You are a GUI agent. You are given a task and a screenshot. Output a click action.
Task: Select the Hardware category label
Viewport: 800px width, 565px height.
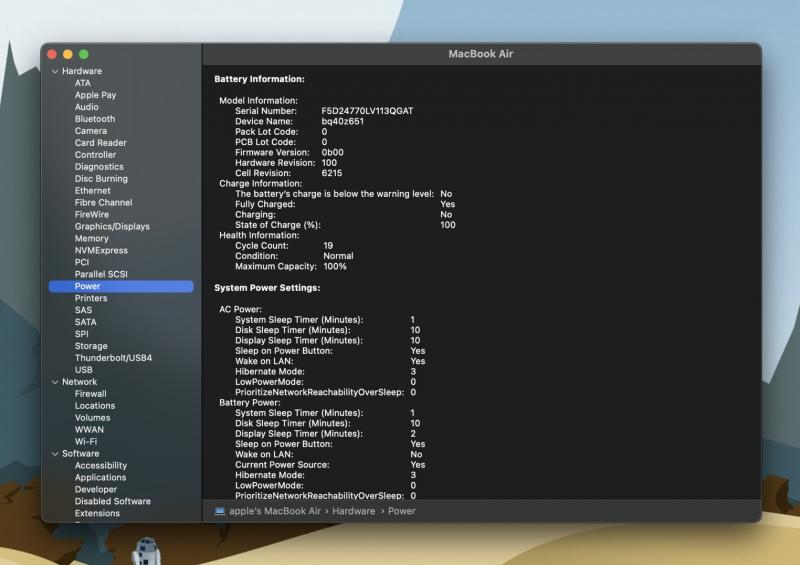82,71
